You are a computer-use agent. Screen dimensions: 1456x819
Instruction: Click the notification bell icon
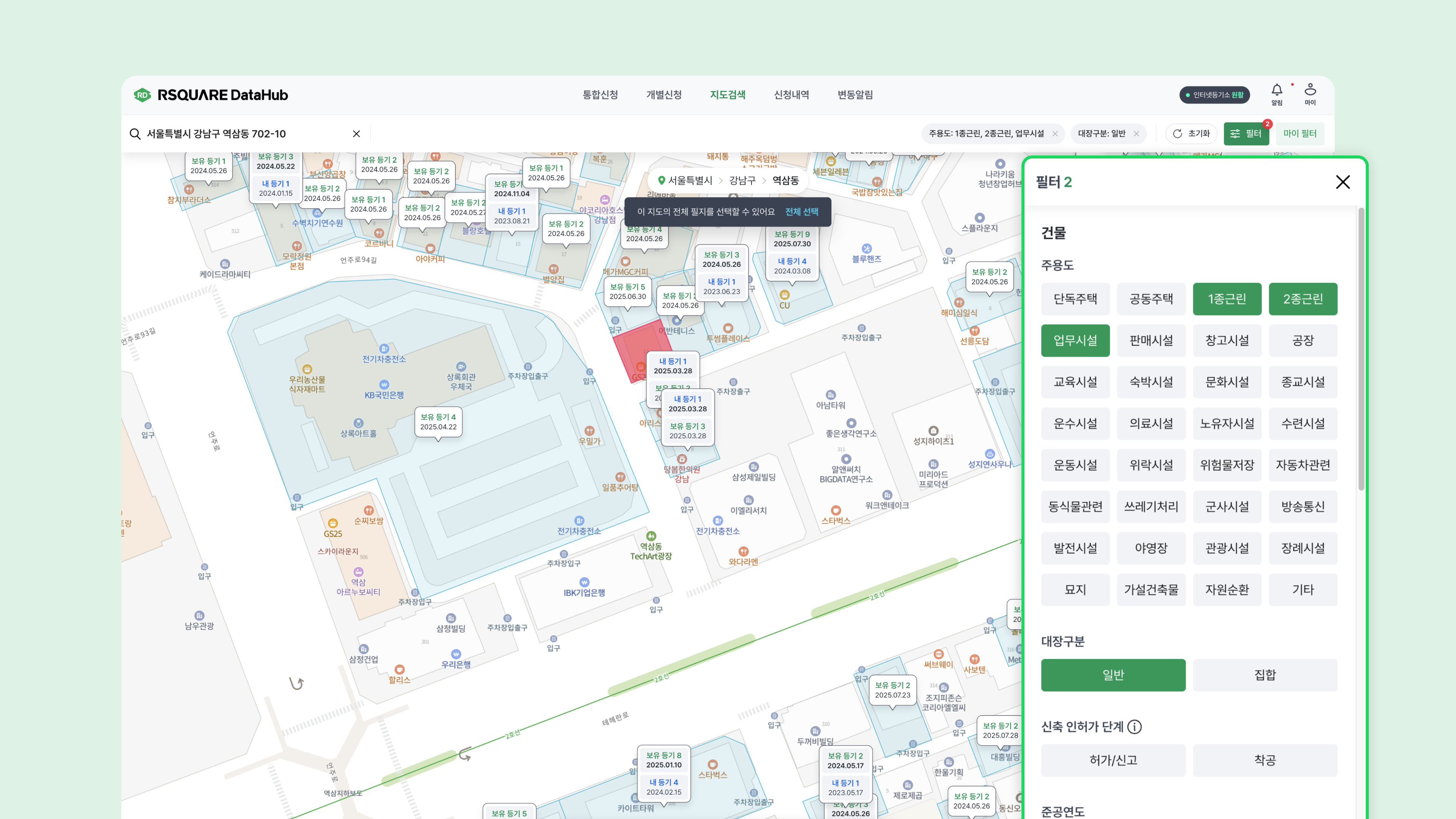tap(1276, 91)
